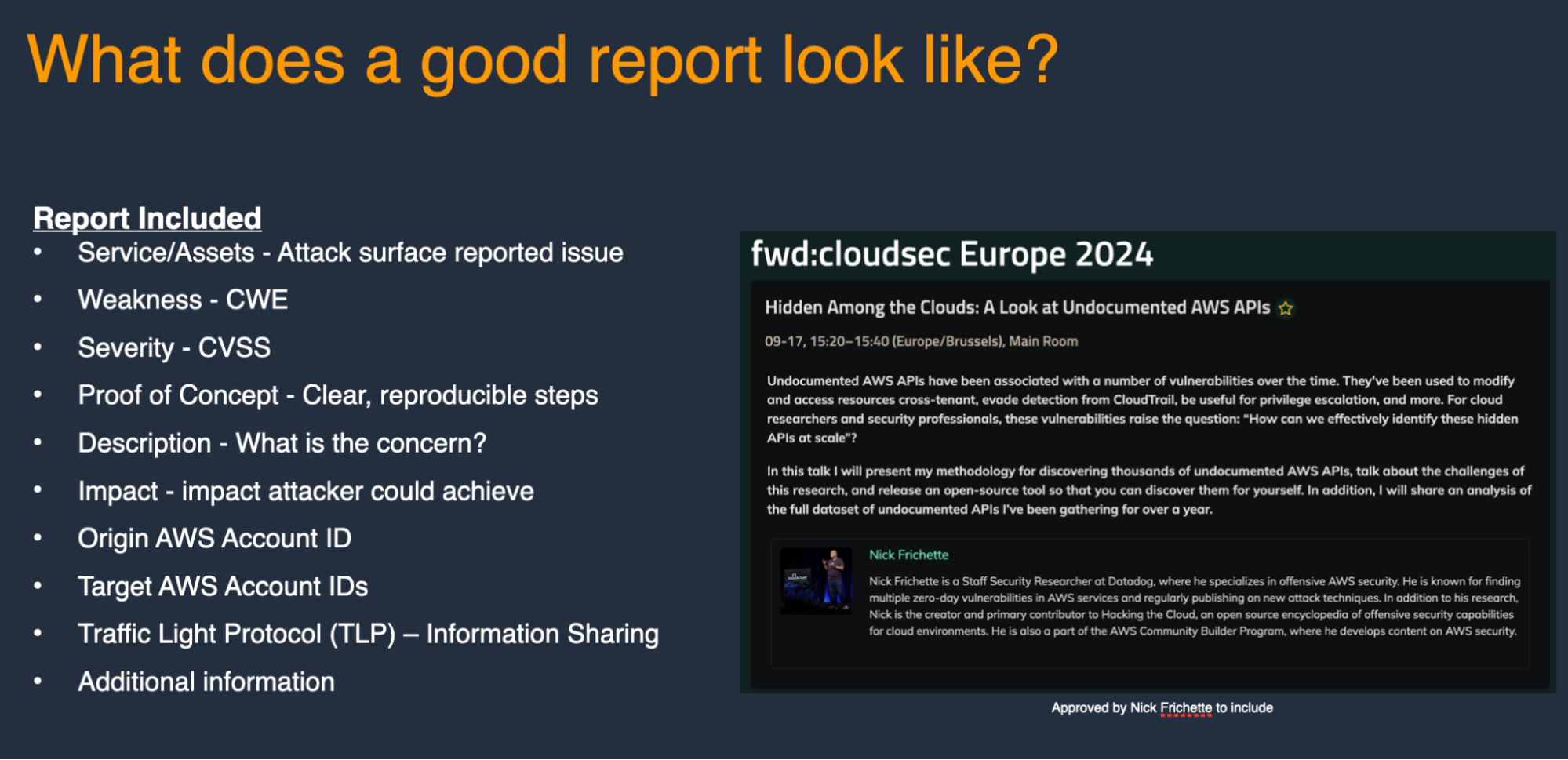
Task: Click the 'Origin AWS Account ID' bullet
Action: click(214, 539)
